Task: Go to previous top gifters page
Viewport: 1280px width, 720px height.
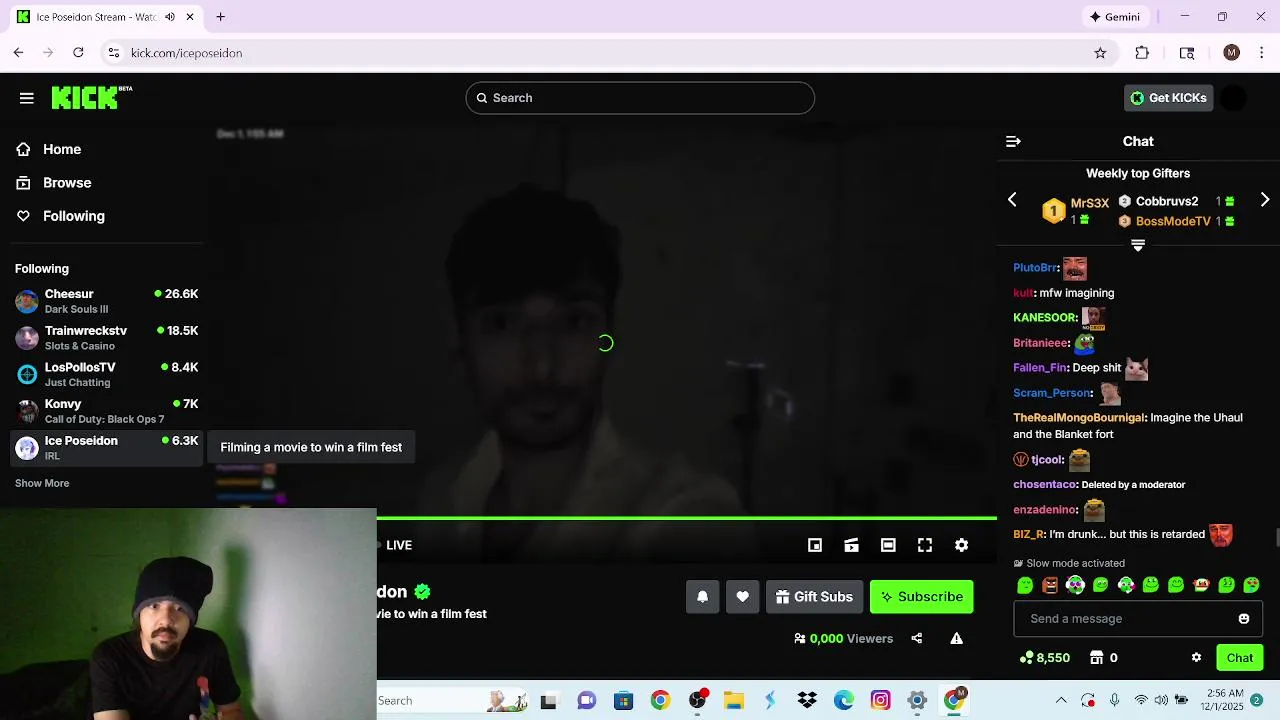Action: click(1012, 200)
